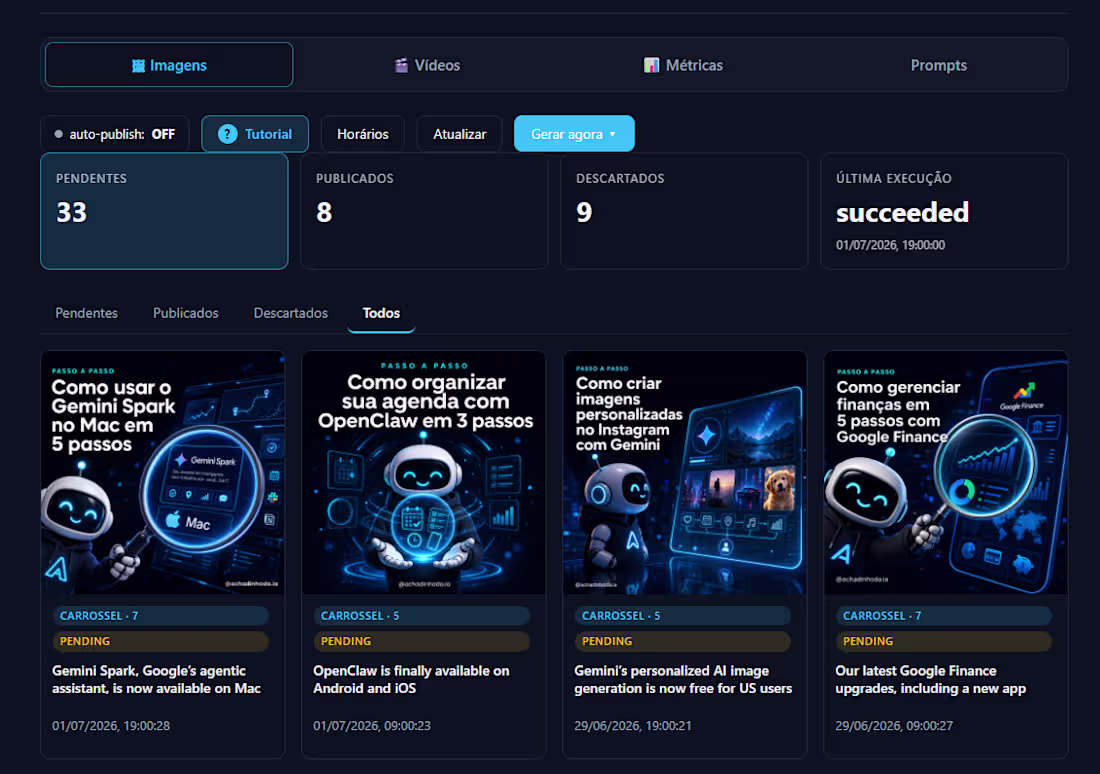Image resolution: width=1100 pixels, height=774 pixels.
Task: Open the Instagram com Gemini thumbnail
Action: tap(685, 472)
